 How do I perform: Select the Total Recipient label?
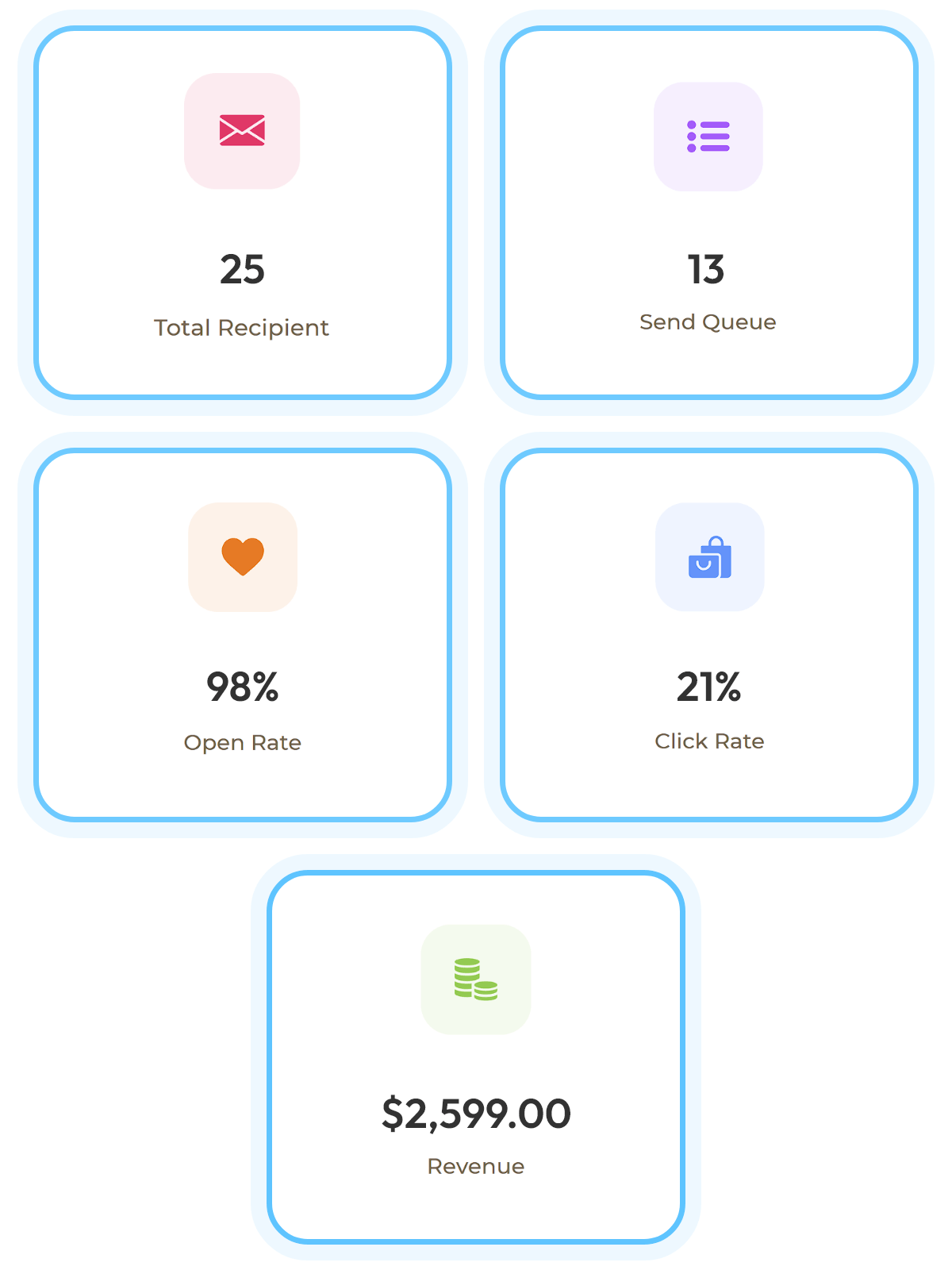tap(242, 328)
